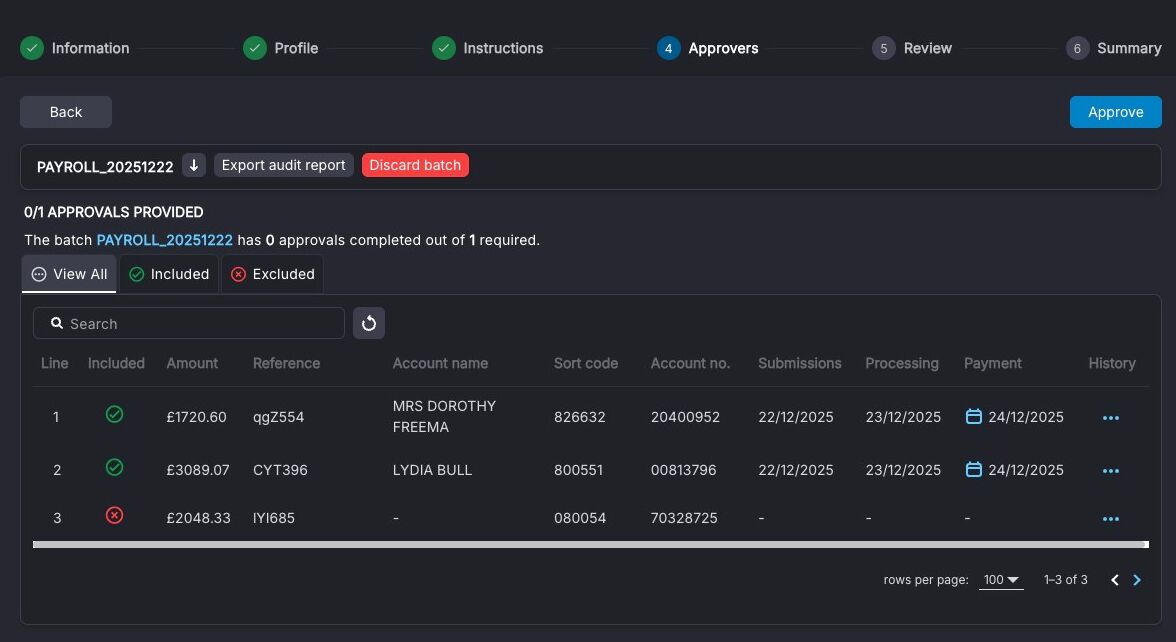Export the audit report

click(284, 165)
